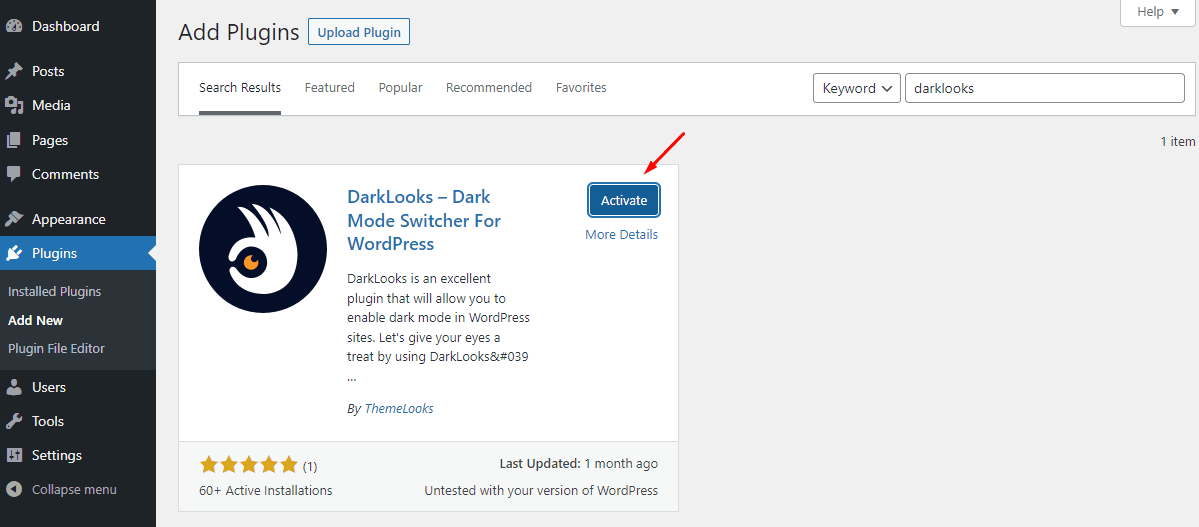The width and height of the screenshot is (1199, 527).
Task: Expand the Help panel dropdown
Action: point(1157,12)
